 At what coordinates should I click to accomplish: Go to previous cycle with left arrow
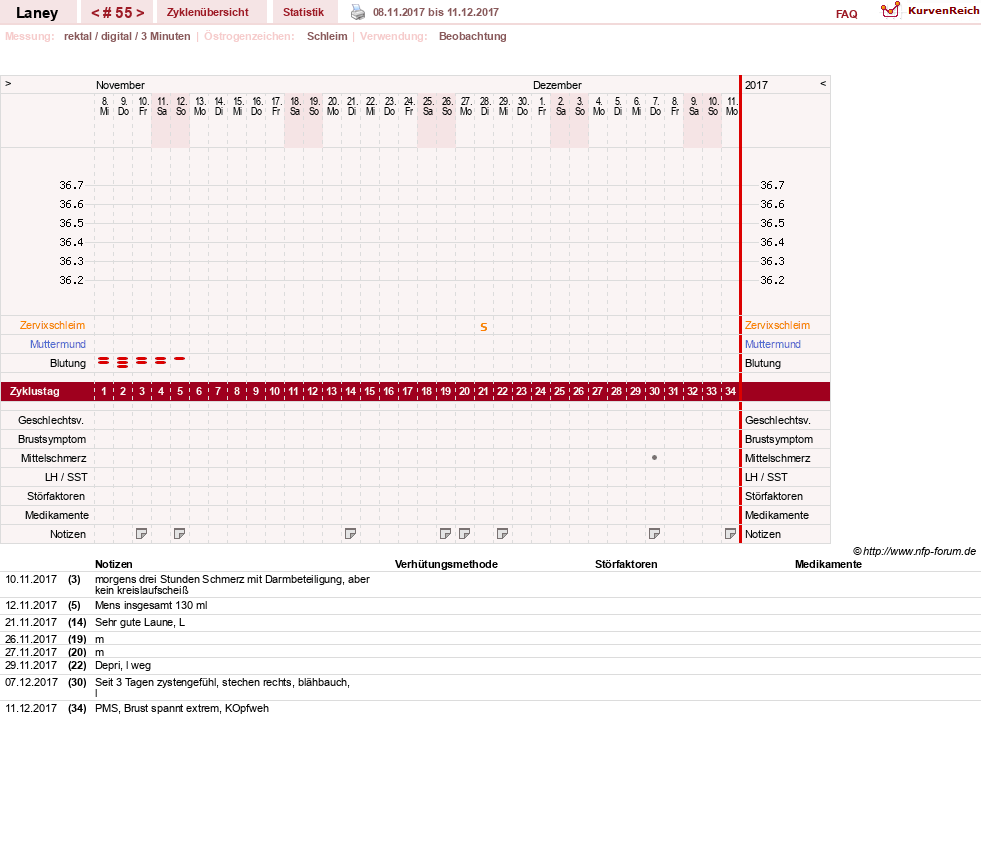96,13
